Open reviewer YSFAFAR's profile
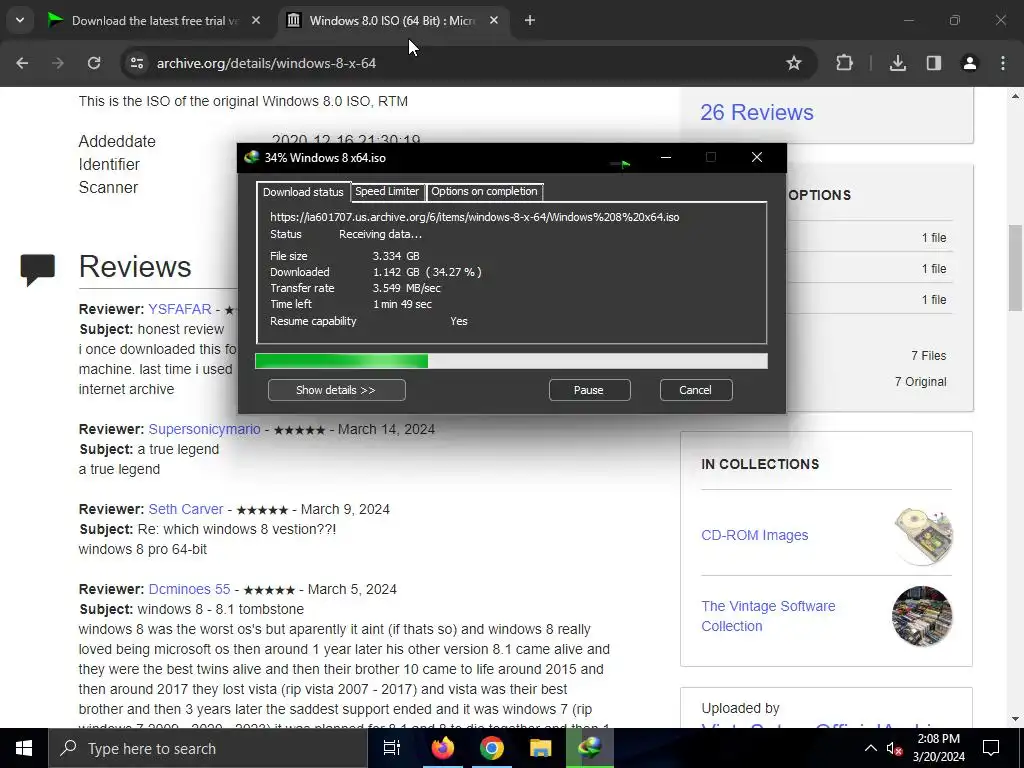Screen dimensions: 1024x768 (x=180, y=309)
